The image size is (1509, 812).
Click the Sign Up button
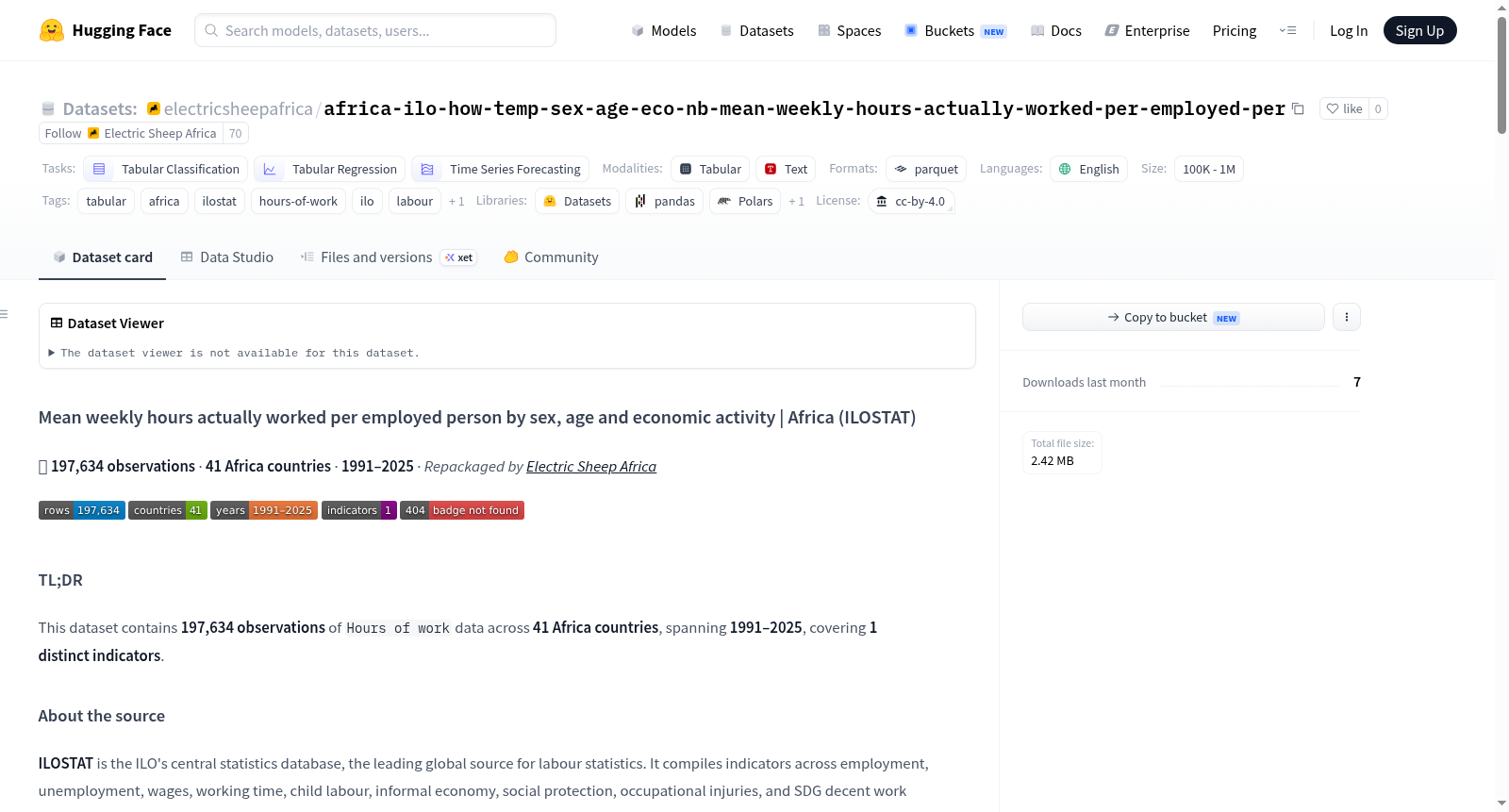tap(1419, 30)
